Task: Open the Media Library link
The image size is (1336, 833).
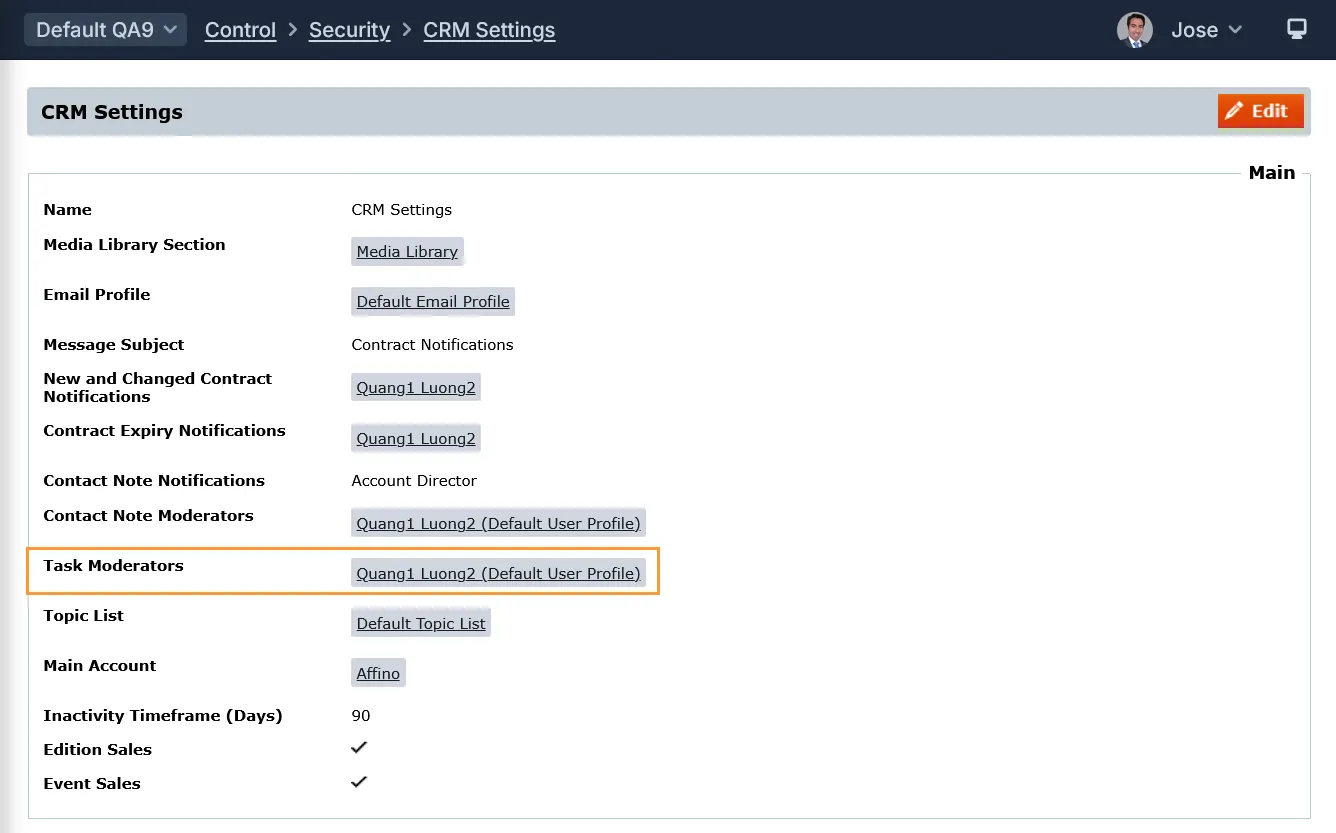Action: (407, 252)
